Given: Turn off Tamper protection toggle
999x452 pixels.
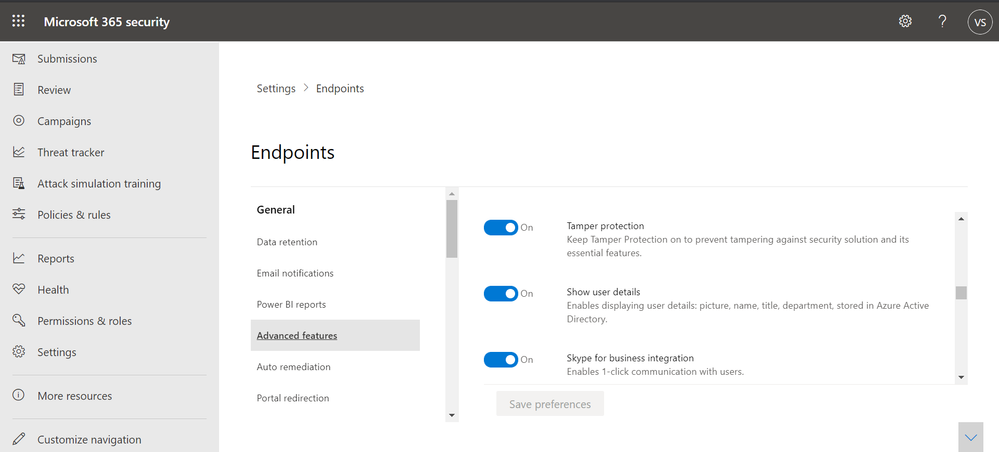Looking at the screenshot, I should [501, 228].
